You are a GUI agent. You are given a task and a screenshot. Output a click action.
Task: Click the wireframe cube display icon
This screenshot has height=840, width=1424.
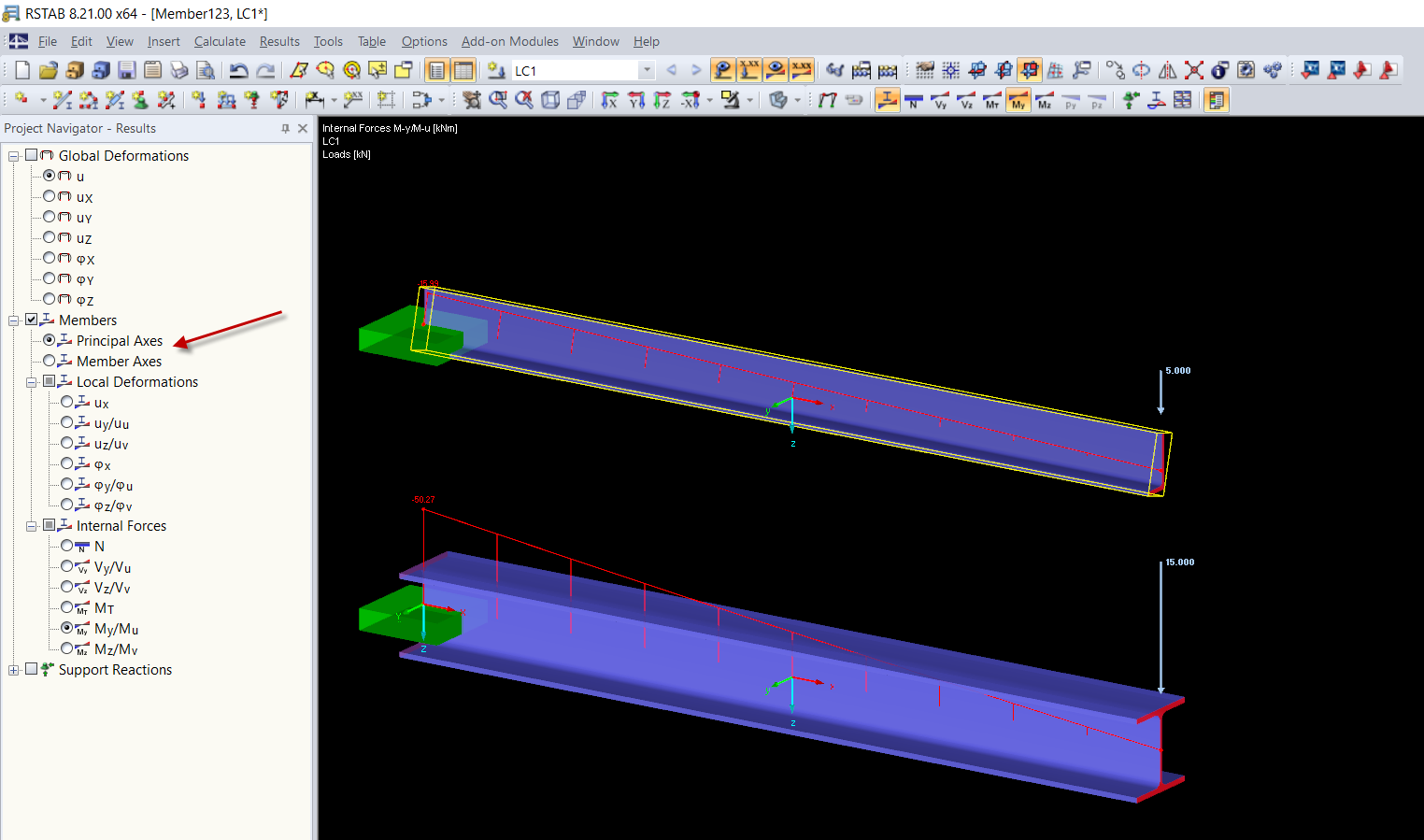tap(550, 100)
